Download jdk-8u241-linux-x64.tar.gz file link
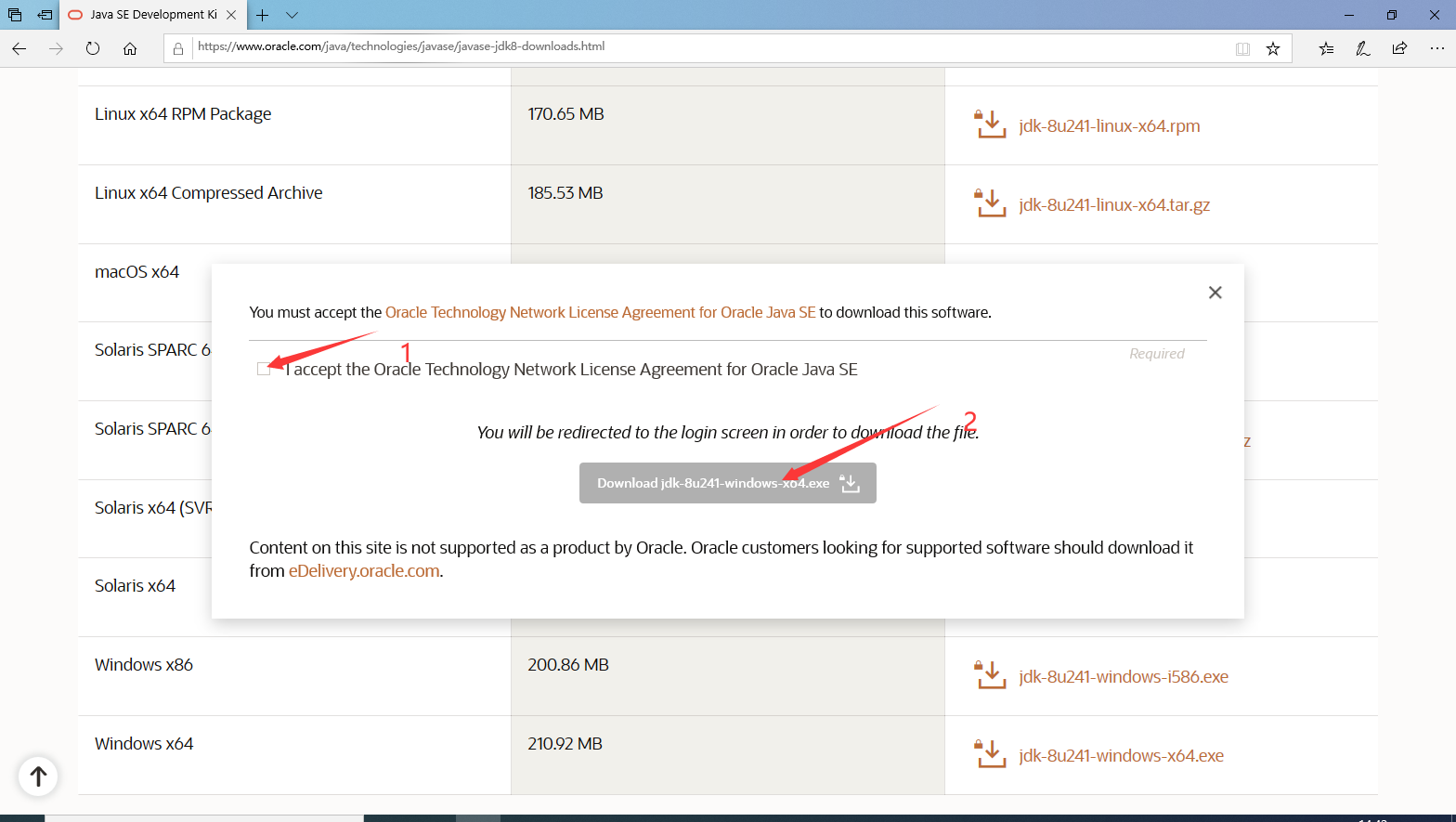This screenshot has width=1456, height=822. pyautogui.click(x=1114, y=205)
